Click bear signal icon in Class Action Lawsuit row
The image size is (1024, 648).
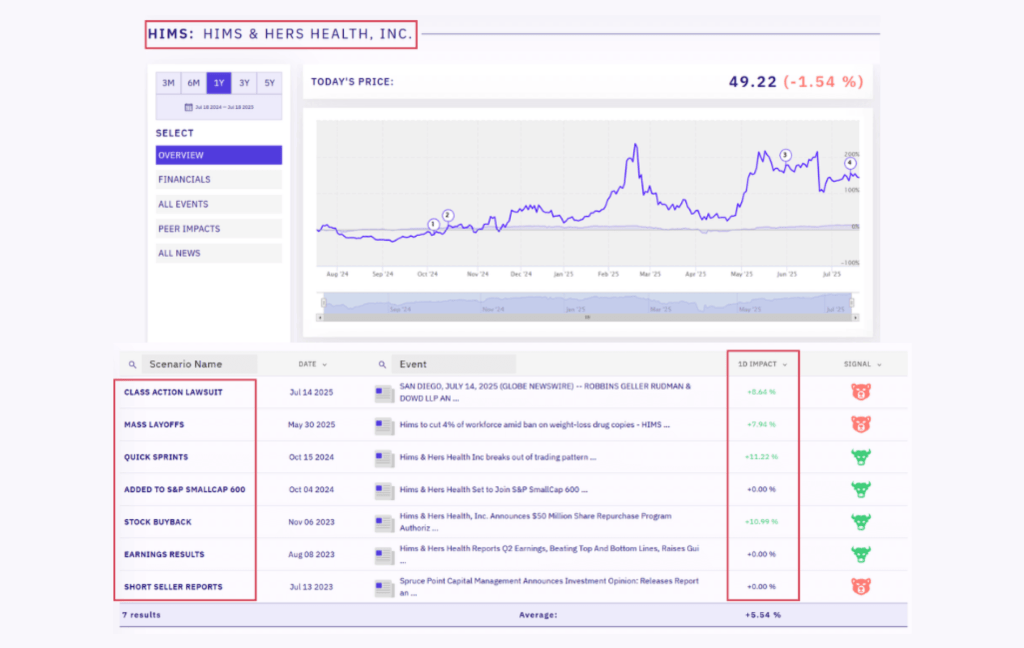coord(861,392)
